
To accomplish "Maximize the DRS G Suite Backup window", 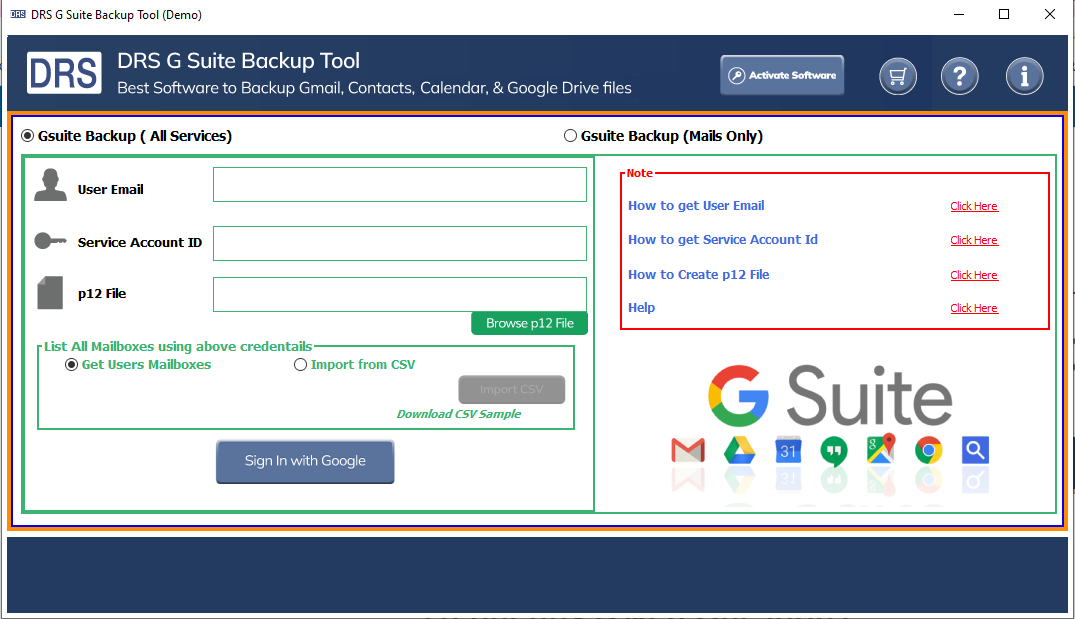I will coord(1004,14).
